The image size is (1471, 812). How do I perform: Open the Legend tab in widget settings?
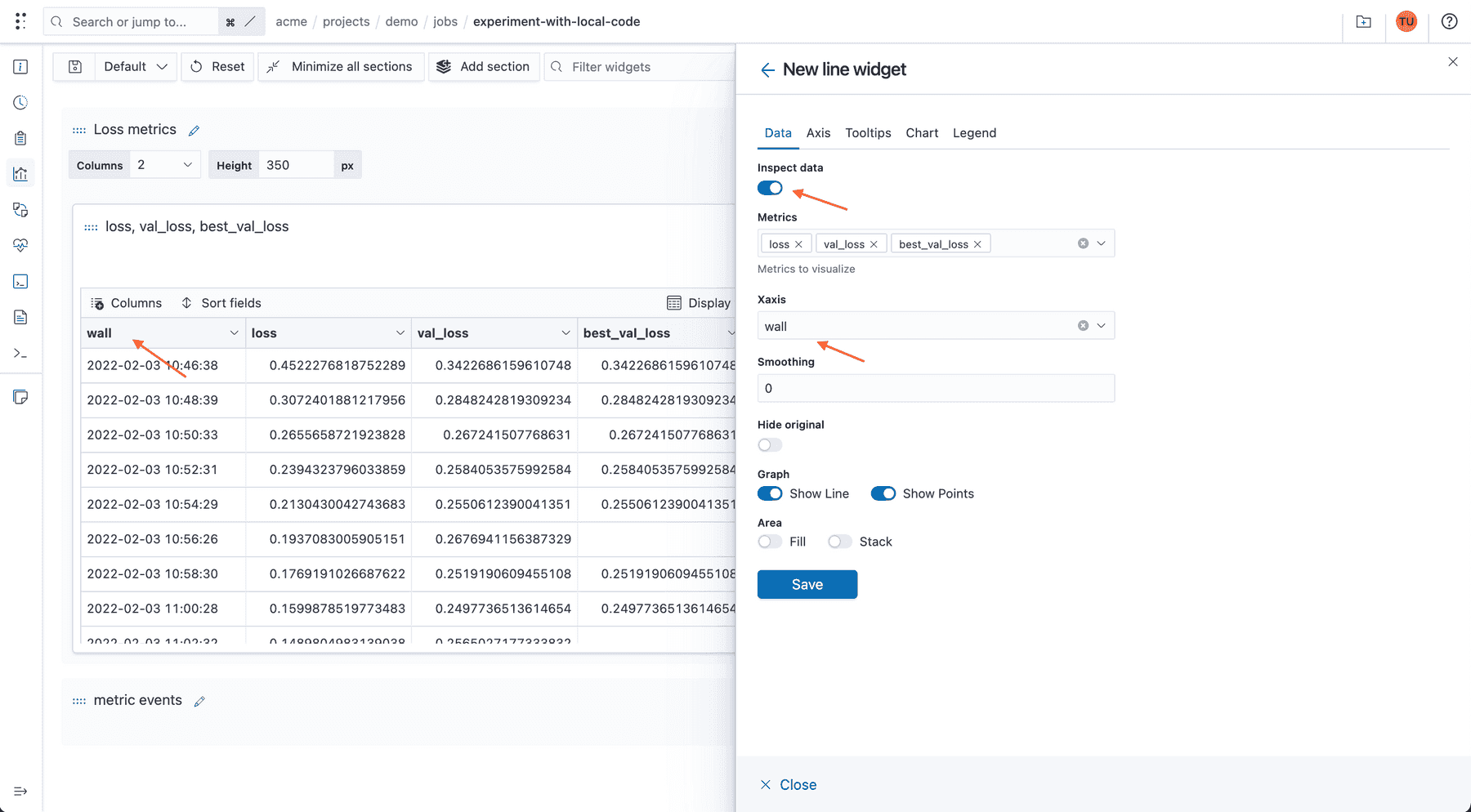tap(974, 132)
